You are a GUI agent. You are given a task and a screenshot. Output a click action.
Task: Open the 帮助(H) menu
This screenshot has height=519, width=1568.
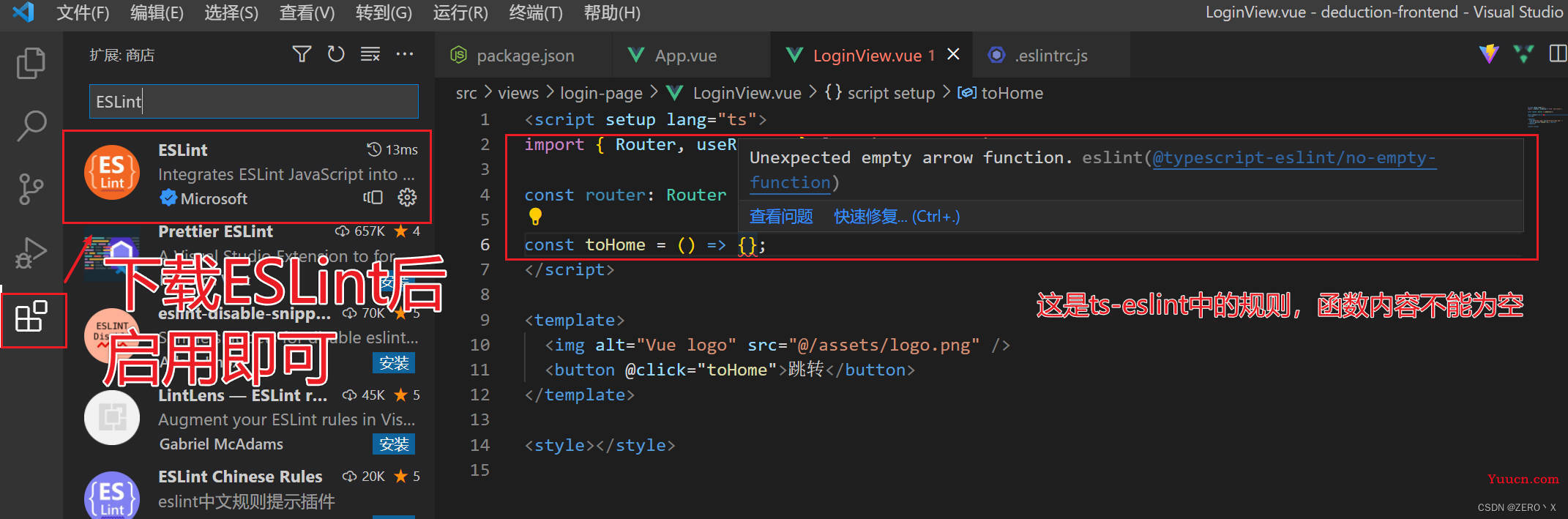[612, 12]
